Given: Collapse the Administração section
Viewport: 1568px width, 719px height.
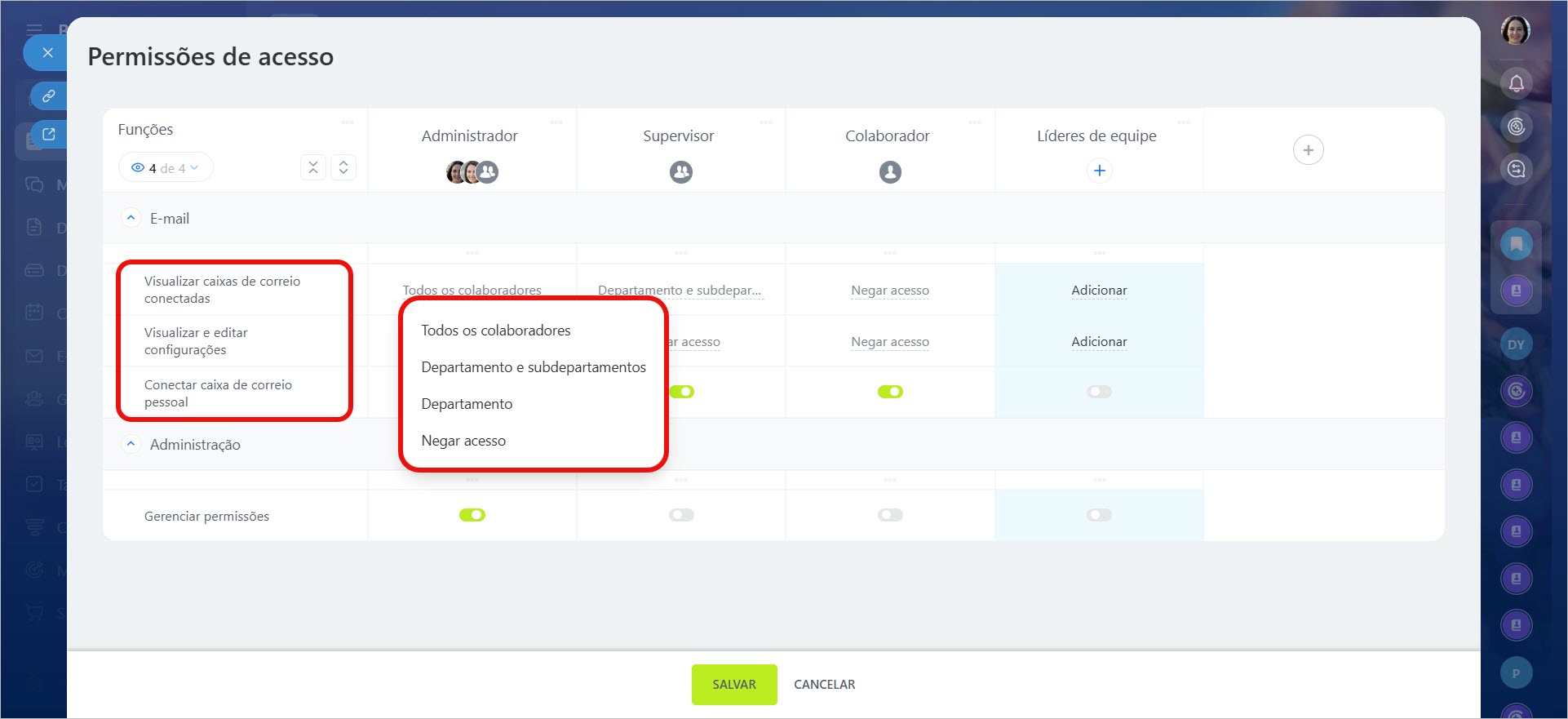Looking at the screenshot, I should (x=131, y=445).
